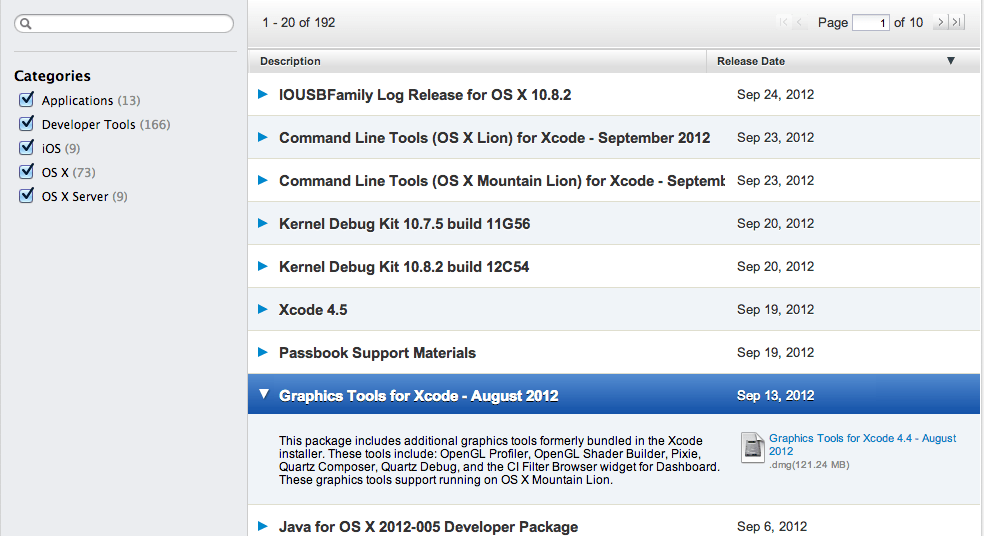This screenshot has height=536, width=984.
Task: Toggle the Developer Tools checkbox
Action: (27, 124)
